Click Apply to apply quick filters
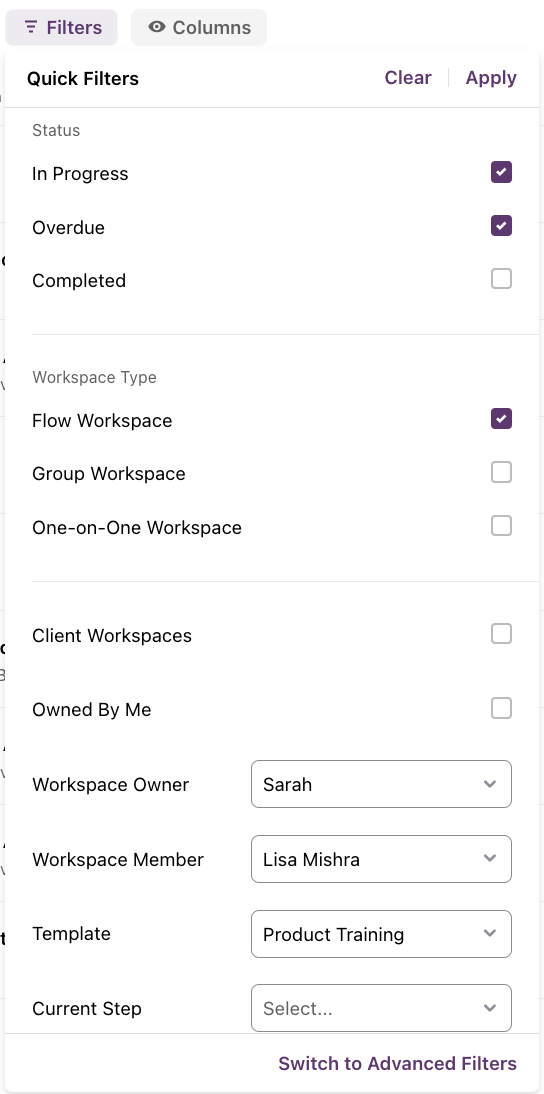Viewport: 544px width, 1094px height. point(491,77)
